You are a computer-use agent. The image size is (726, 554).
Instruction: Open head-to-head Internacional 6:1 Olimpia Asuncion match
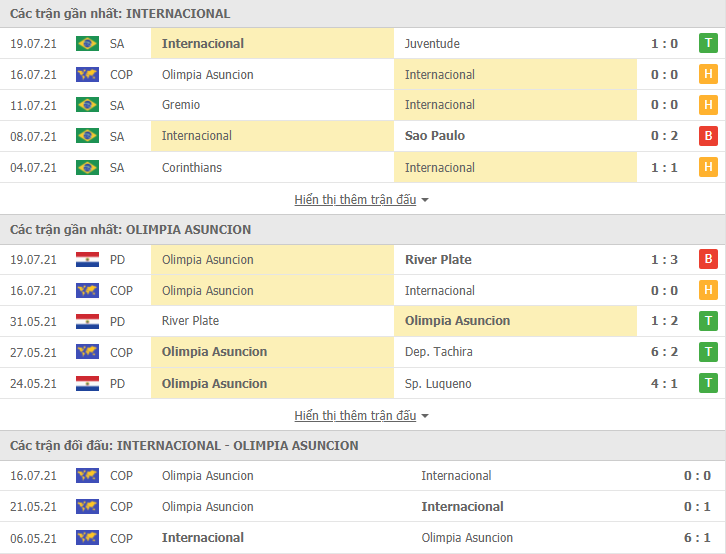[x=363, y=537]
